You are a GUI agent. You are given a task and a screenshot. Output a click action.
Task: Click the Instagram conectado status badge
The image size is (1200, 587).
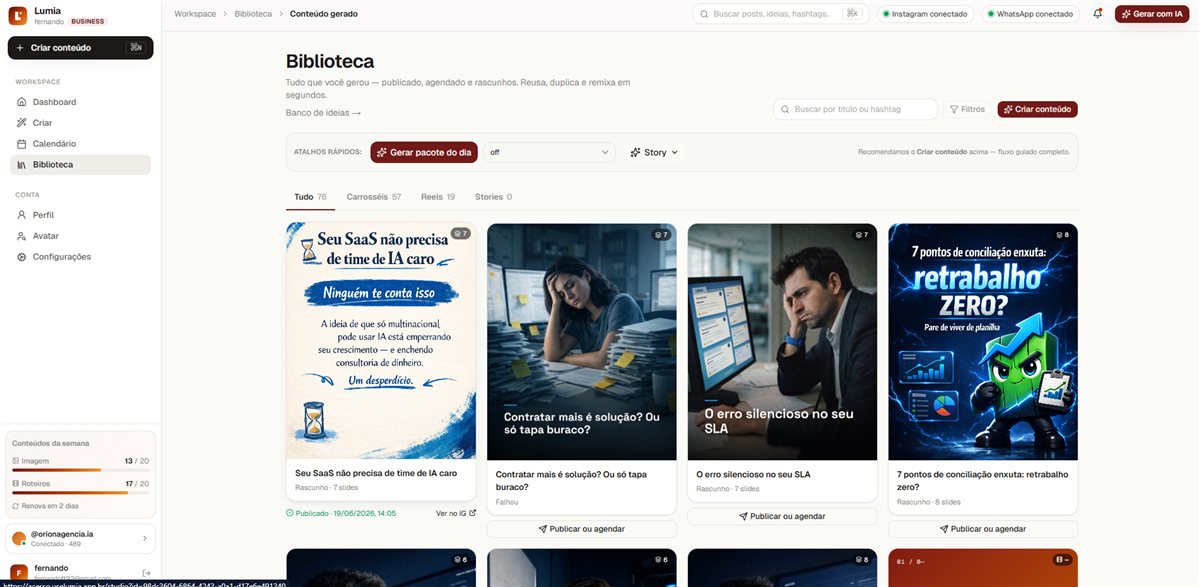(x=925, y=14)
